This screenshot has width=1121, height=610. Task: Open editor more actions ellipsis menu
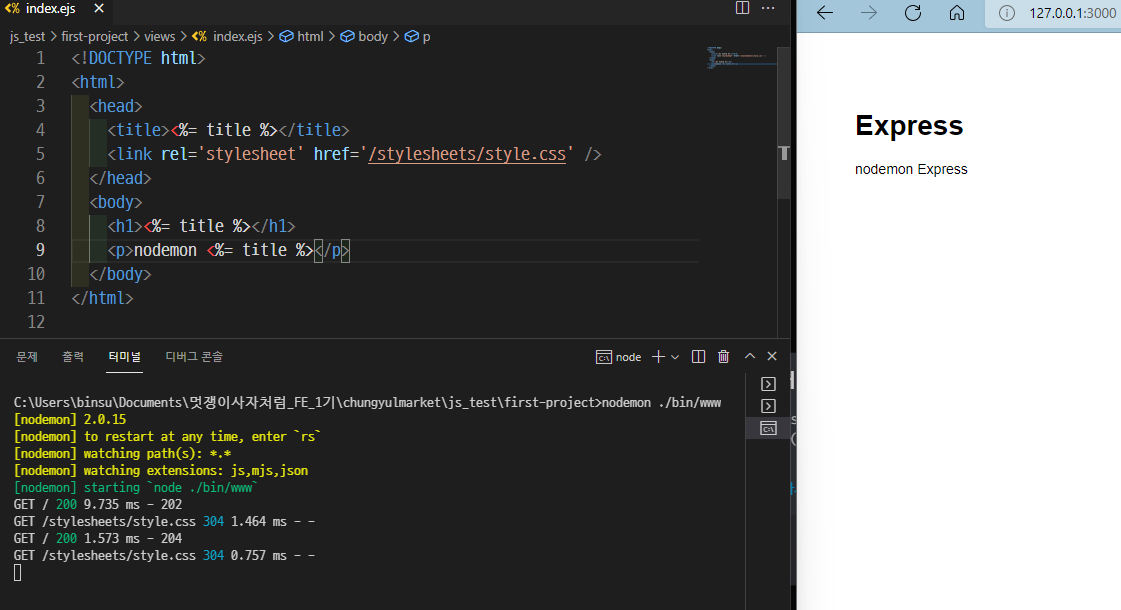point(768,8)
